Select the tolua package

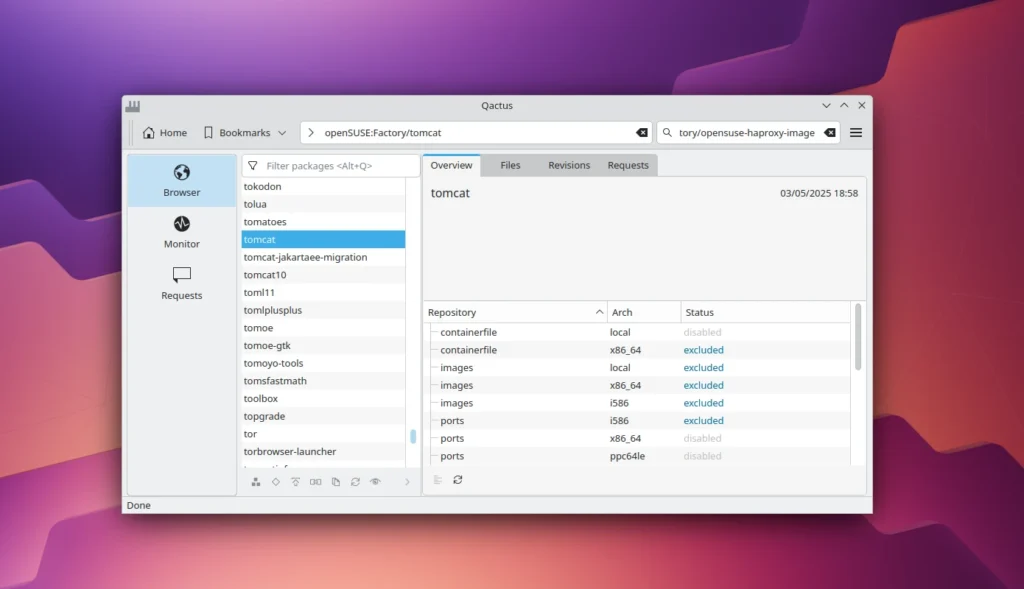click(x=323, y=204)
